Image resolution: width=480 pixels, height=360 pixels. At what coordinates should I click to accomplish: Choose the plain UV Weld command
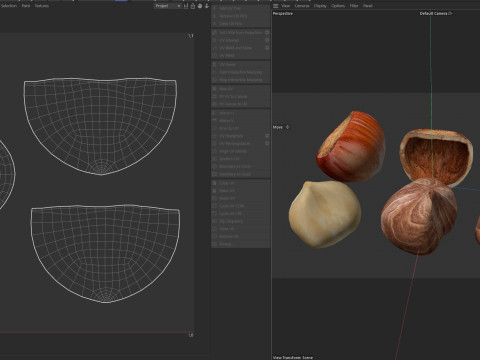coord(241,56)
